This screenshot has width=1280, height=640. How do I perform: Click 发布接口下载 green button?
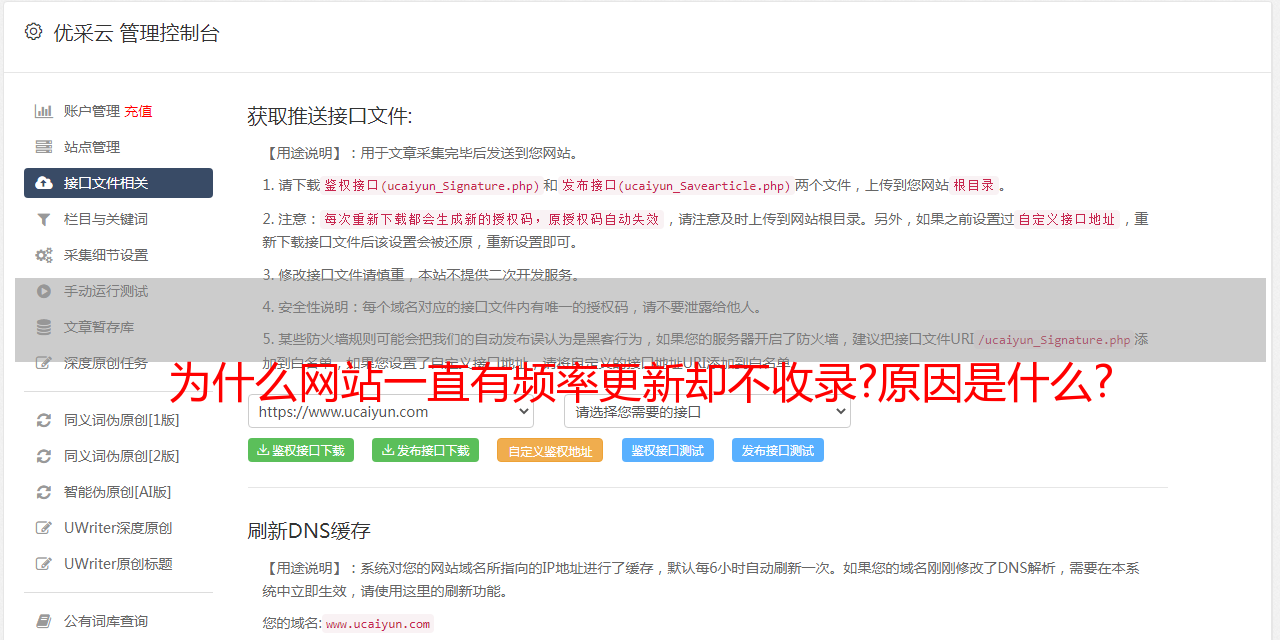425,450
